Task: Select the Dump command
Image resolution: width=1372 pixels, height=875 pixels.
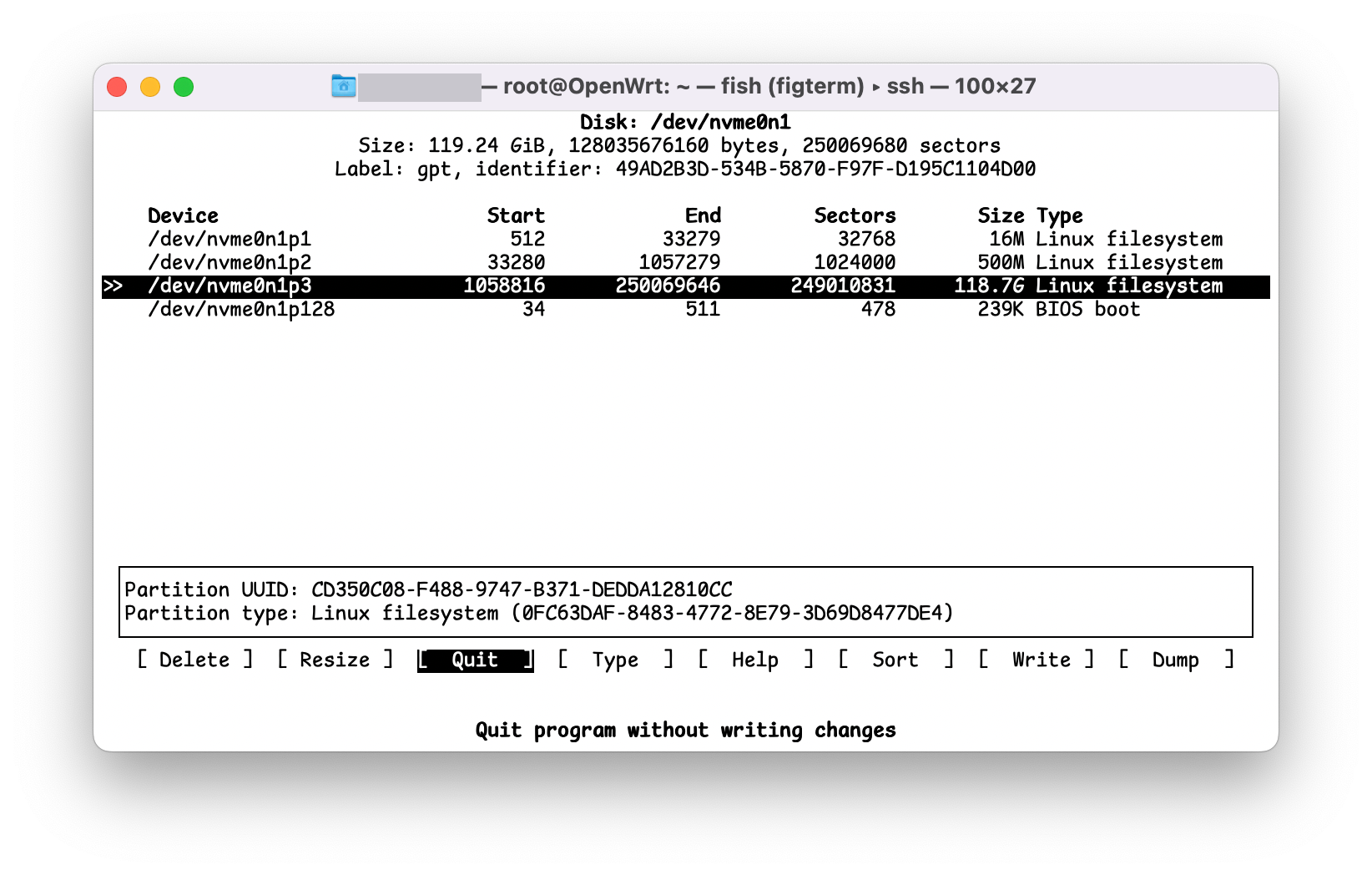Action: (x=1177, y=660)
